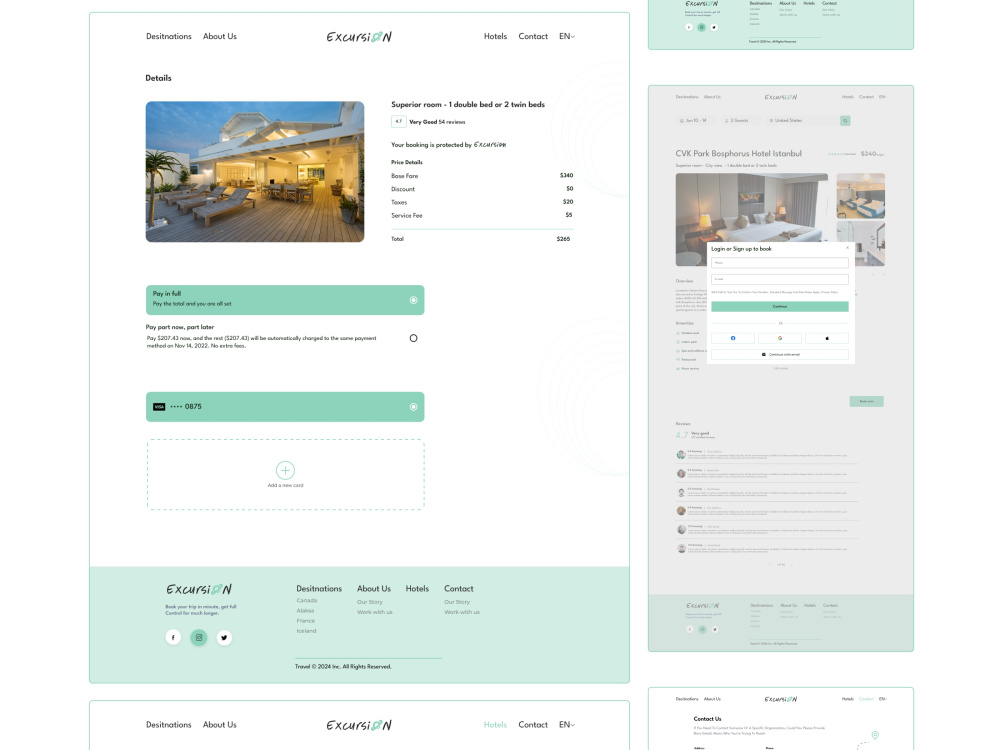Sign in with Facebook in login popup
This screenshot has width=1000, height=750.
pyautogui.click(x=733, y=338)
